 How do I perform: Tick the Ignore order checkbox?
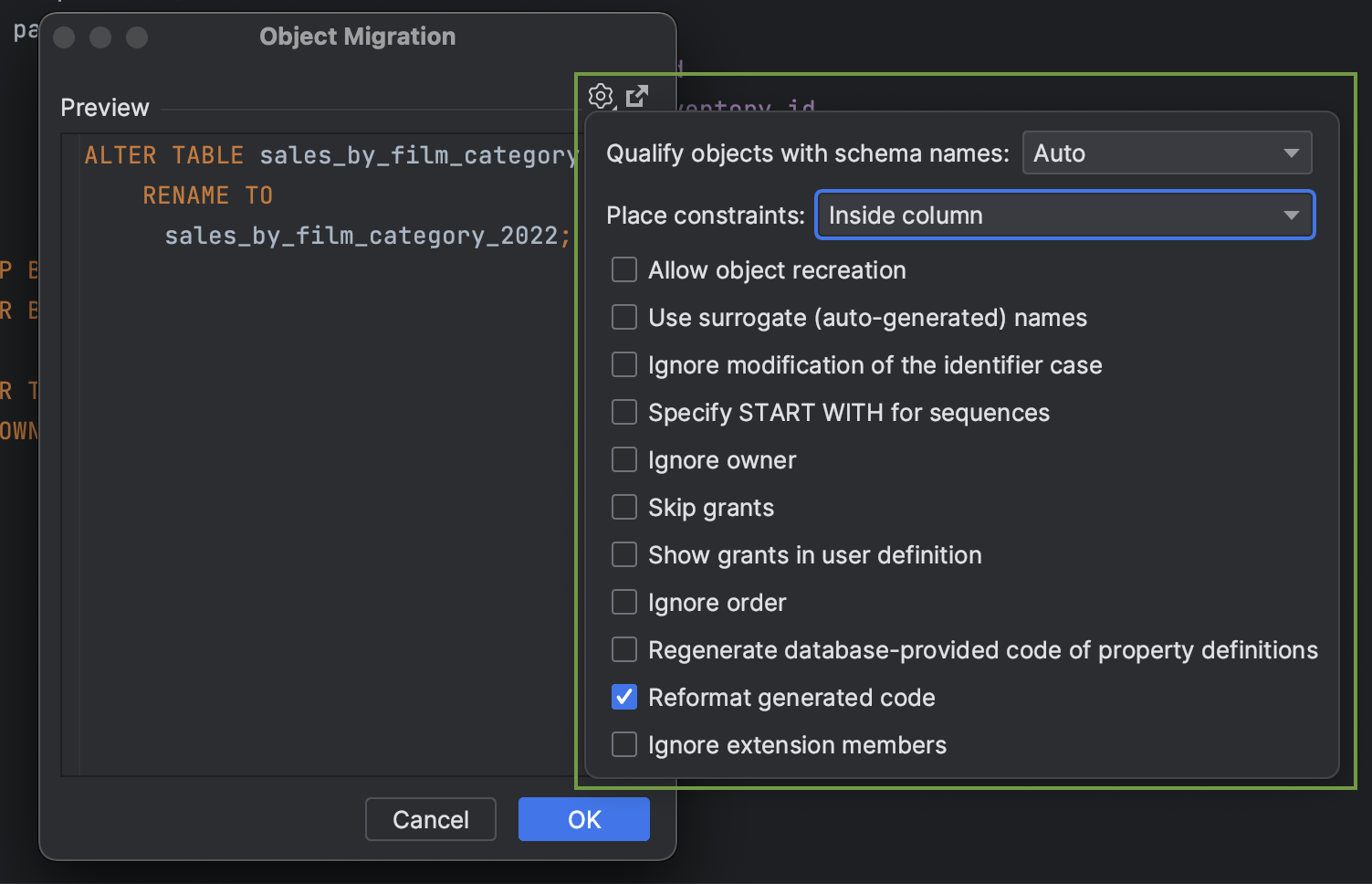point(624,602)
